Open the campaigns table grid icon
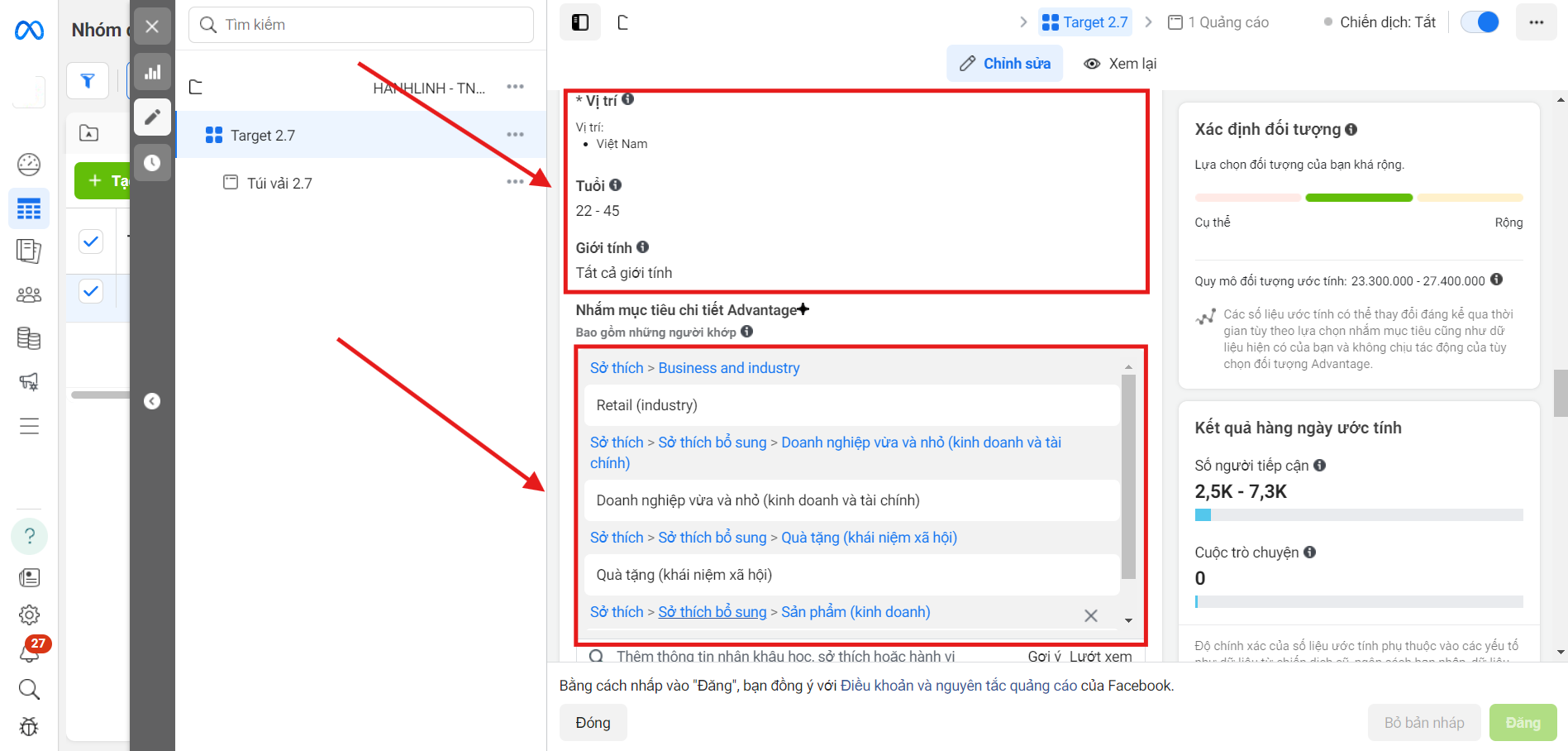The width and height of the screenshot is (1568, 751). [29, 208]
